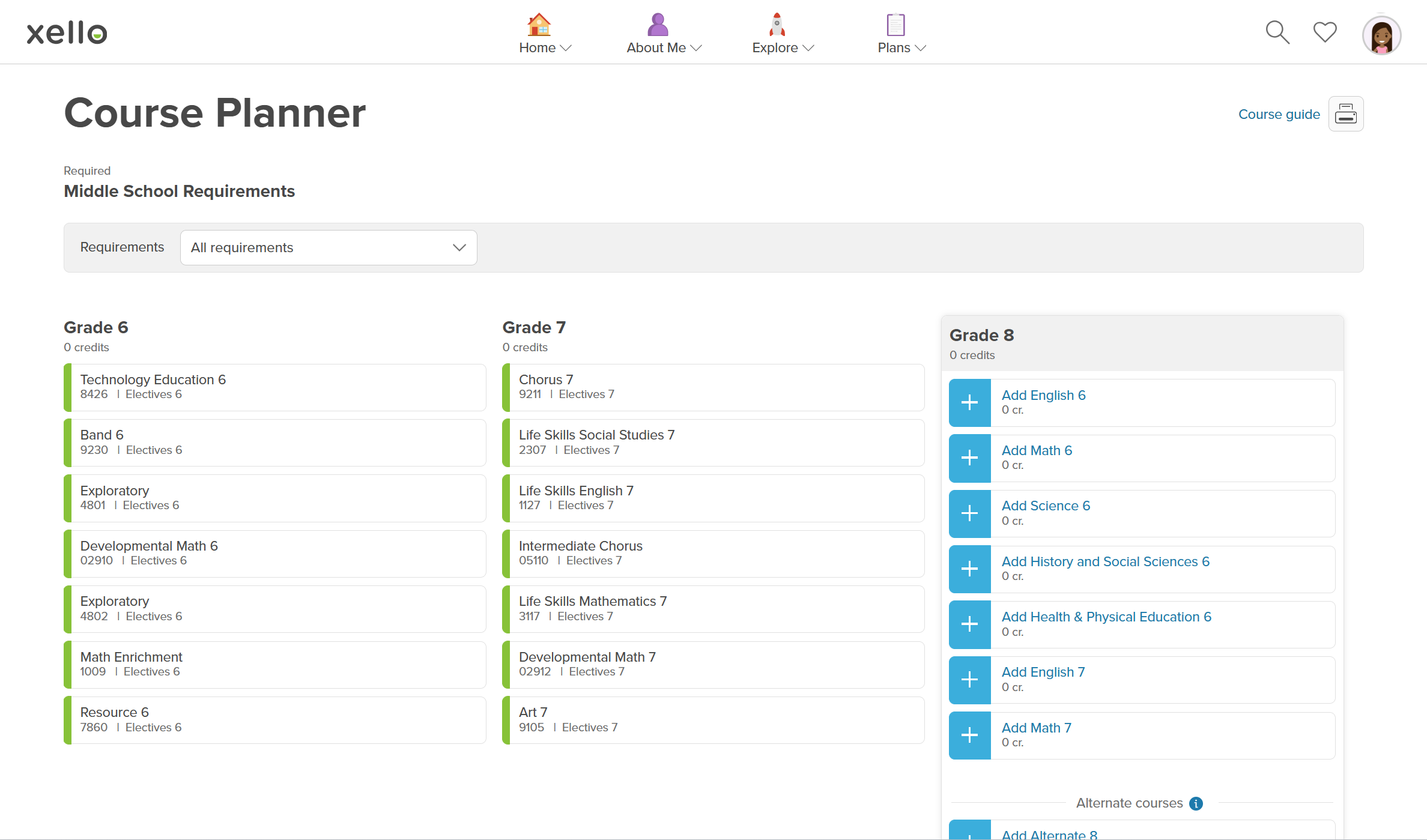Open the All requirements dropdown
This screenshot has height=840, width=1427.
(329, 247)
